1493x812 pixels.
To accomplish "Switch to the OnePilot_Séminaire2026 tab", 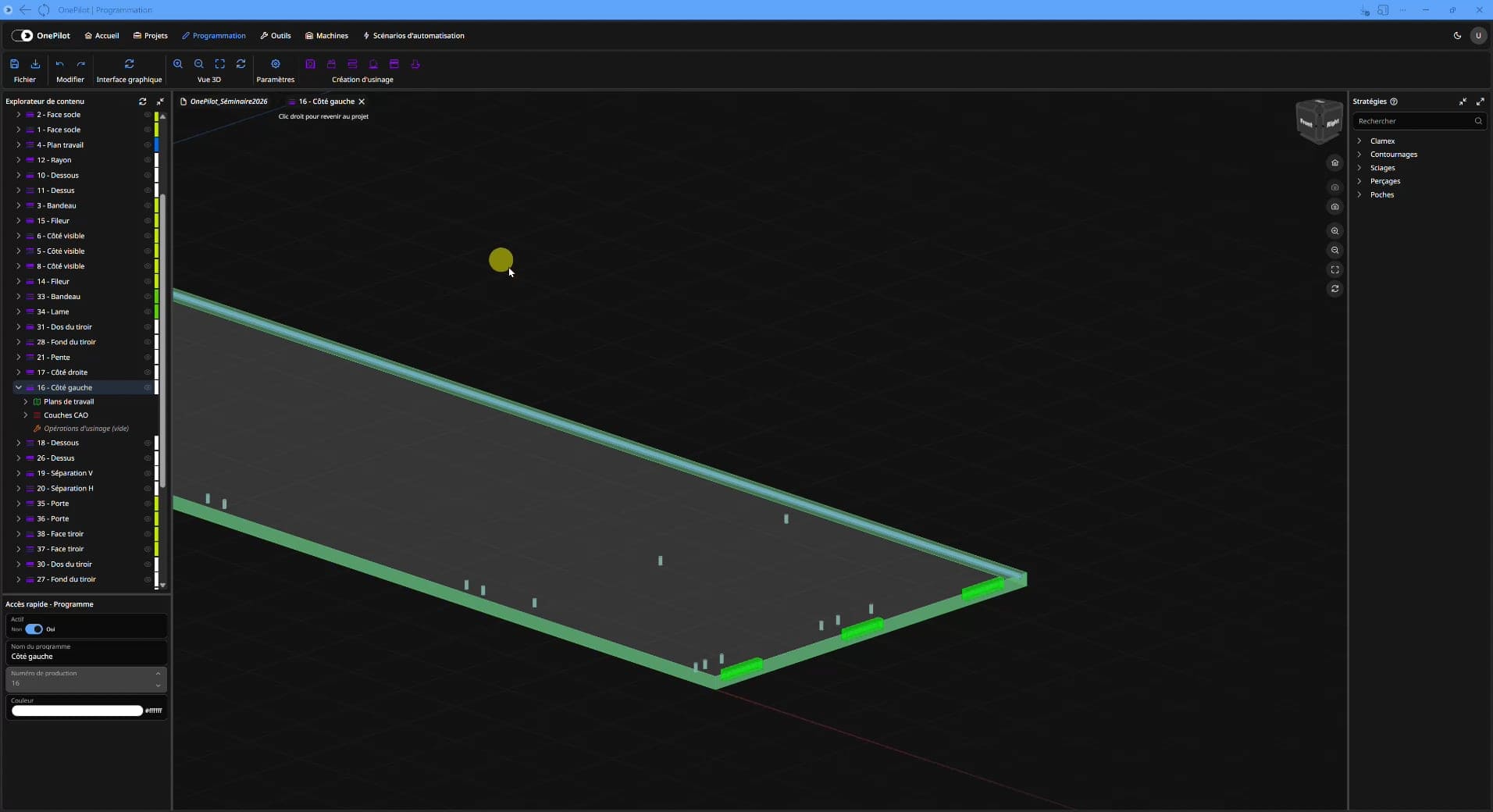I will 224,101.
